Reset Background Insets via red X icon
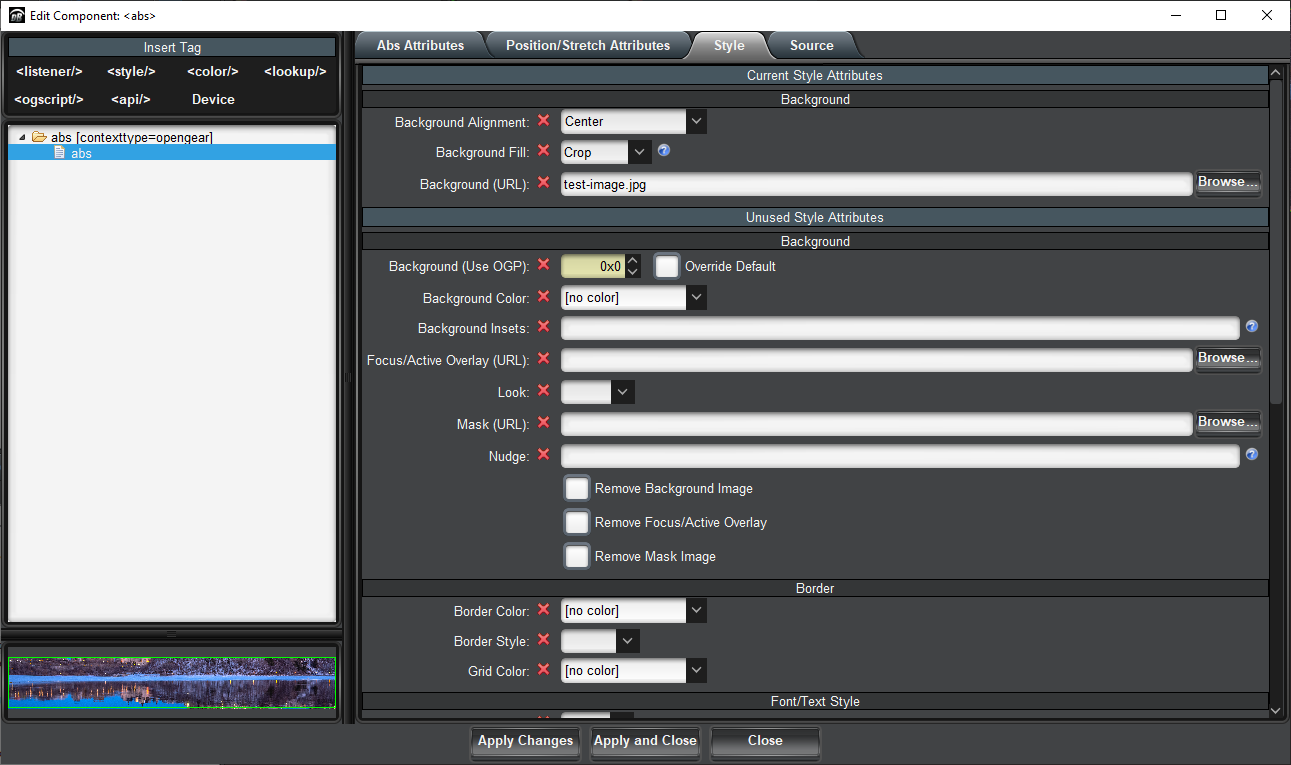This screenshot has width=1291, height=765. click(544, 327)
